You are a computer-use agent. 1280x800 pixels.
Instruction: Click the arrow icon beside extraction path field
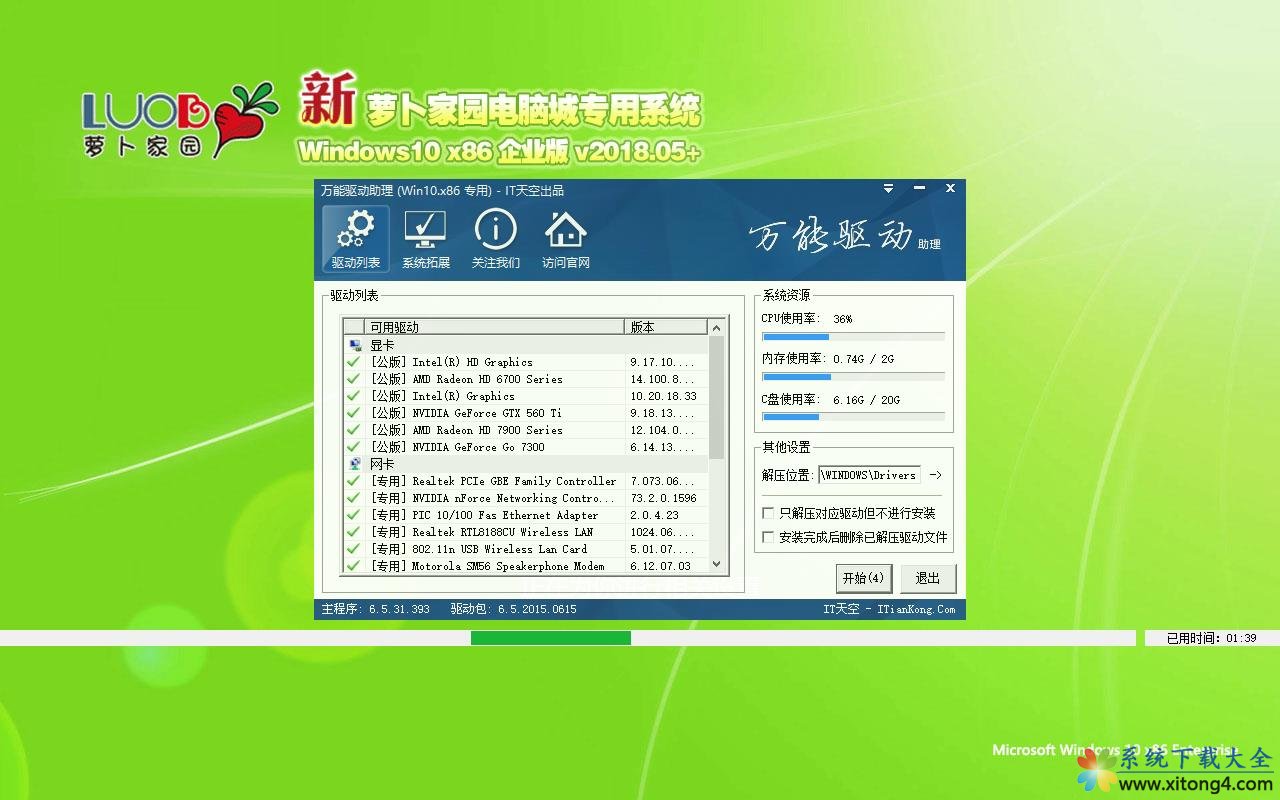coord(937,475)
